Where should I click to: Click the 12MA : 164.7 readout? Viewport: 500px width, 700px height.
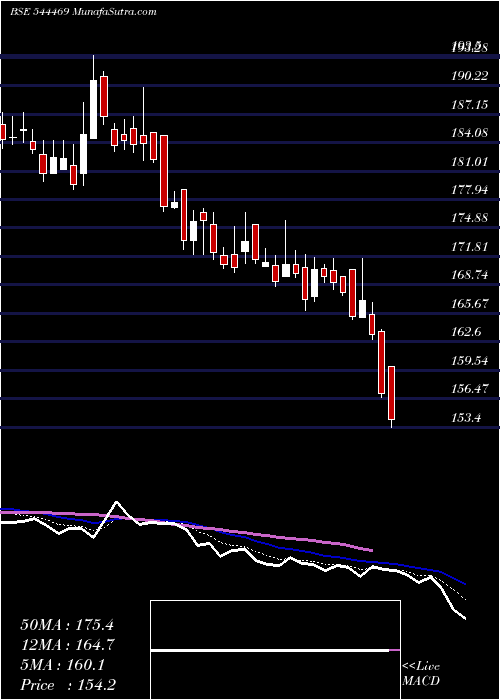click(67, 645)
